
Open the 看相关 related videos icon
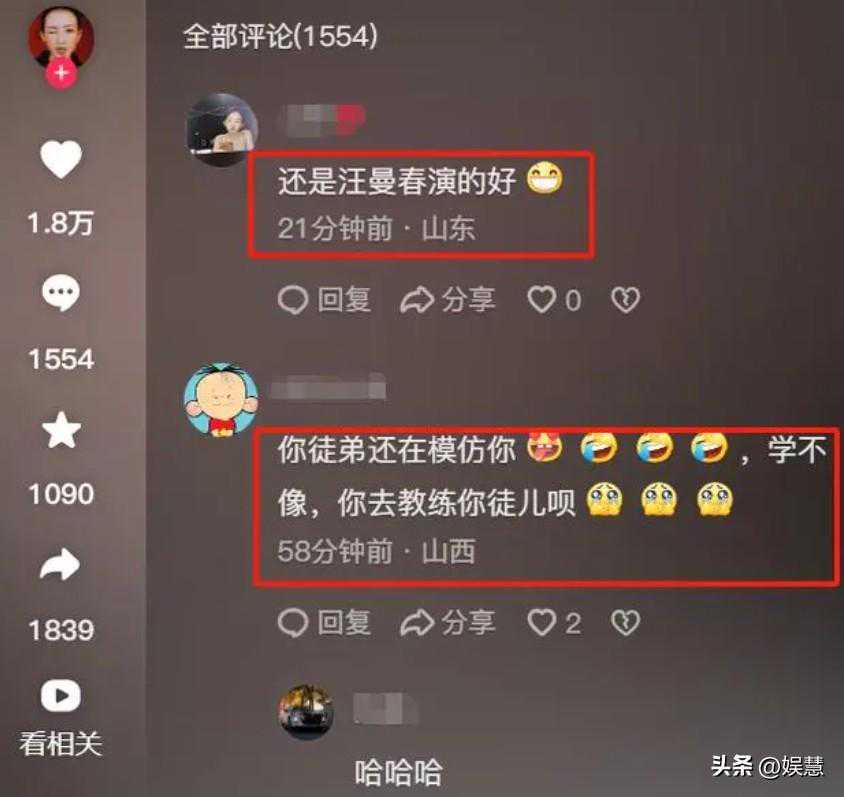click(x=61, y=696)
